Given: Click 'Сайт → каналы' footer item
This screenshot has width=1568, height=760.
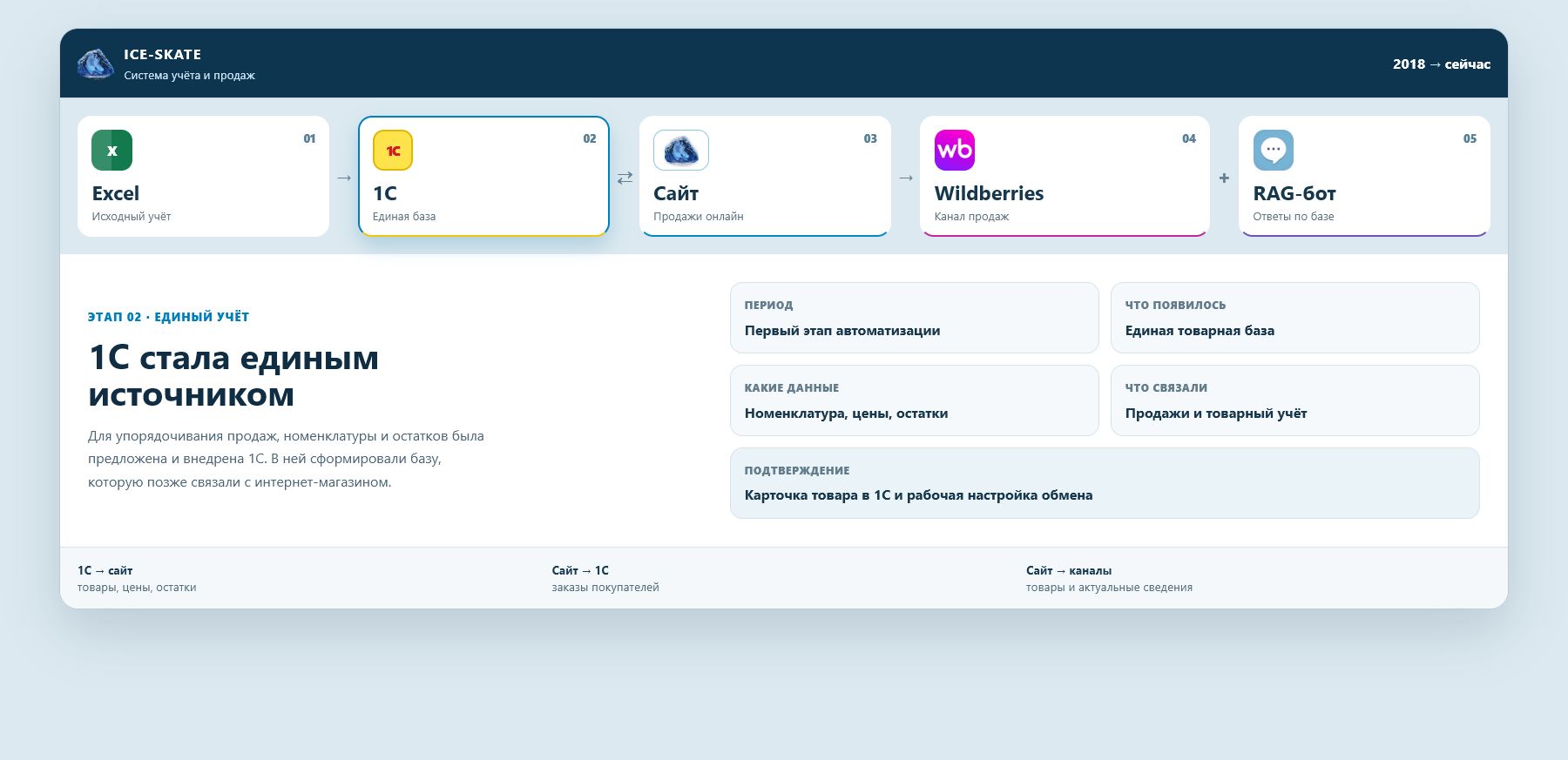Looking at the screenshot, I should coord(1068,571).
